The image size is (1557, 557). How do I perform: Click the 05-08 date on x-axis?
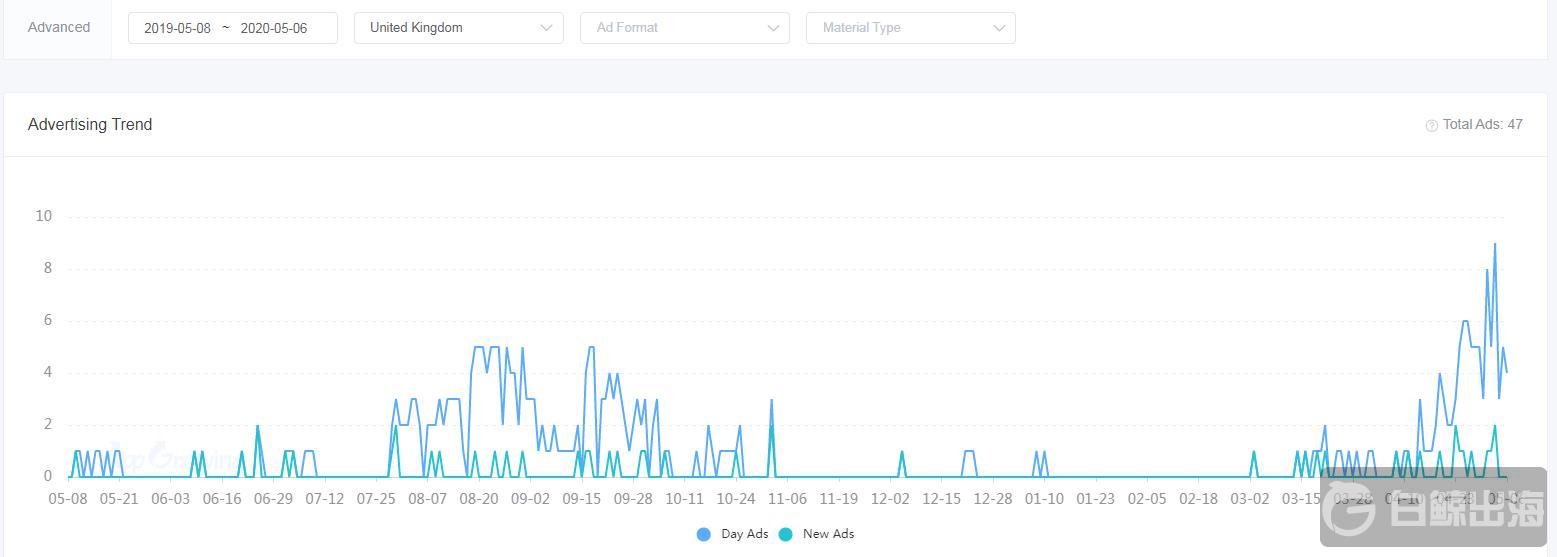[x=68, y=498]
